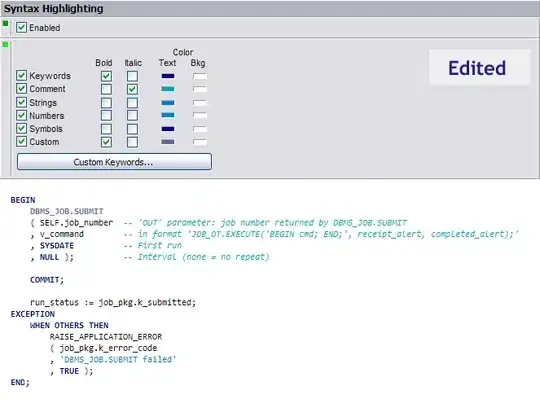Uncheck the Comment highlighting checkbox

[21, 88]
